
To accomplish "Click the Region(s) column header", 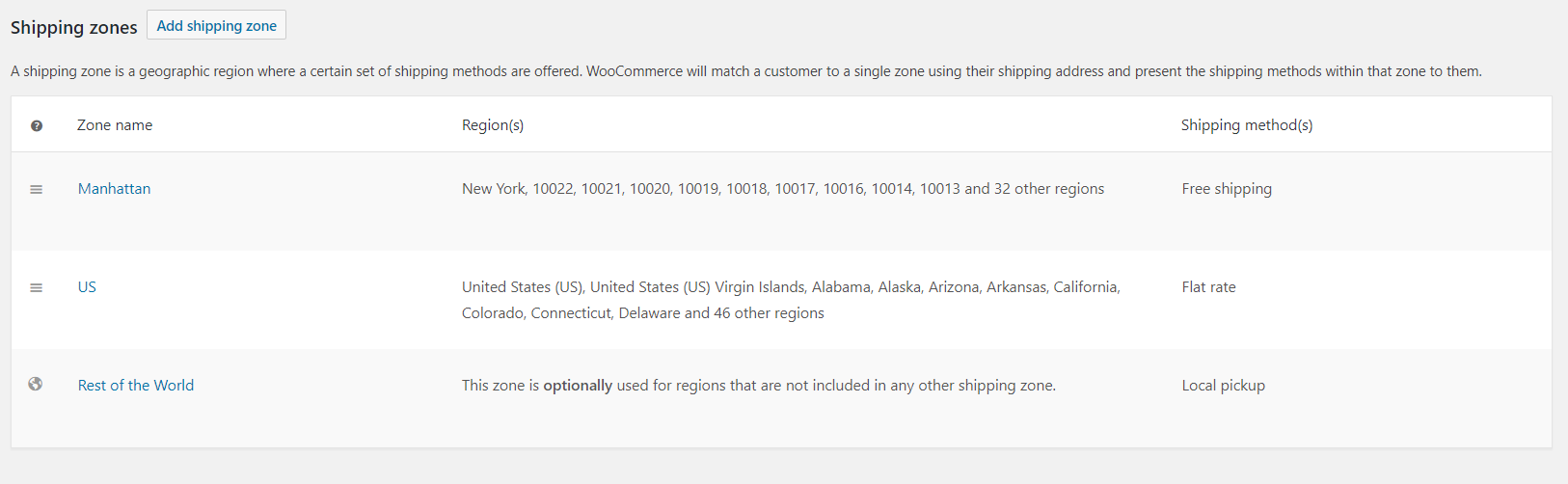I will 493,125.
